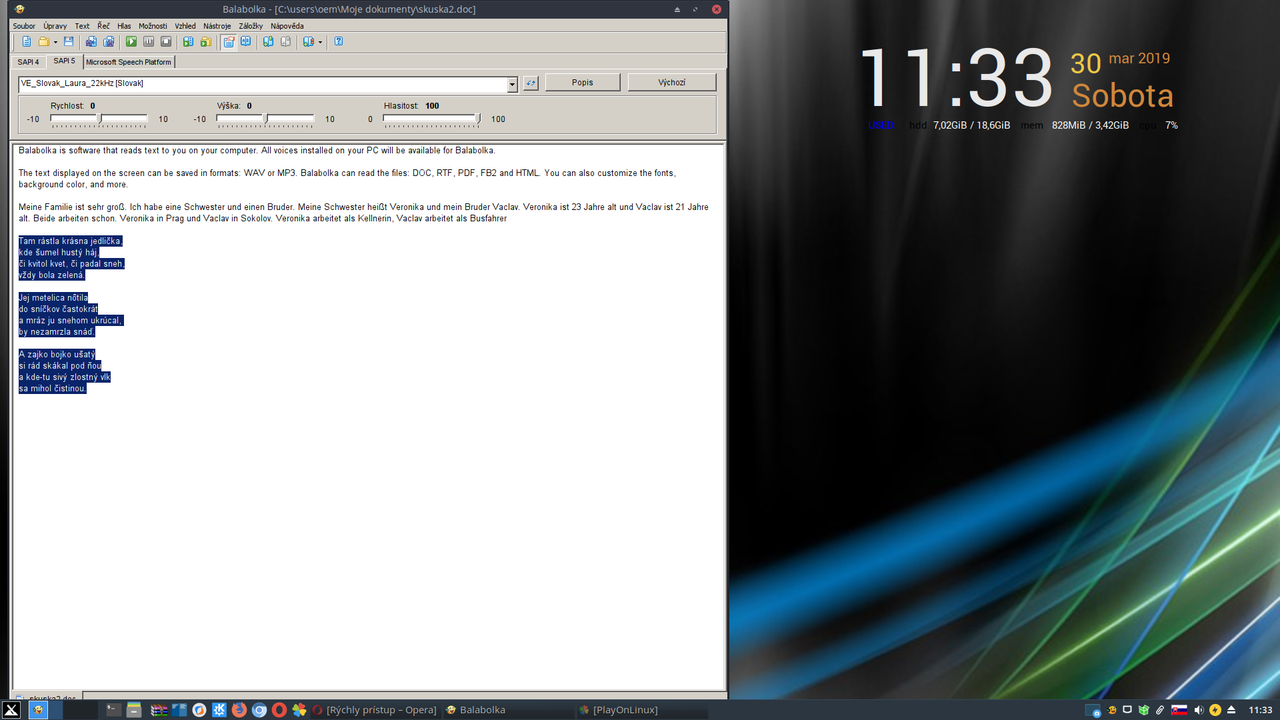
Task: Click the Balabolka pinned icon beside start button
Action: coord(38,710)
